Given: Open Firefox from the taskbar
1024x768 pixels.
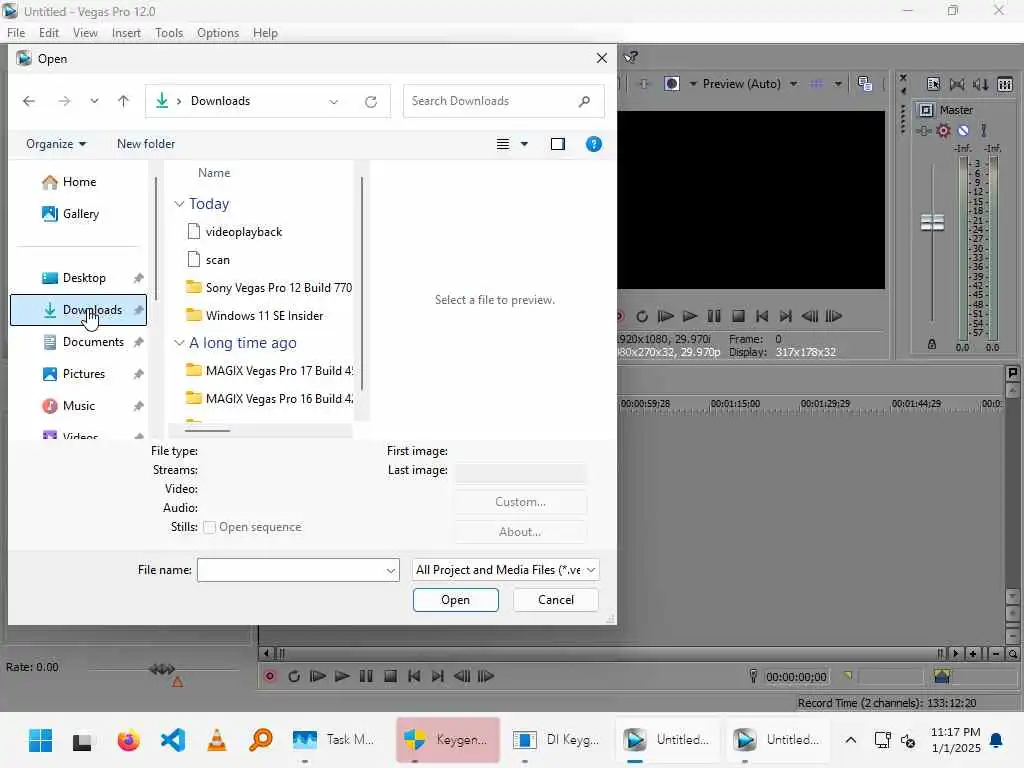Looking at the screenshot, I should [129, 740].
